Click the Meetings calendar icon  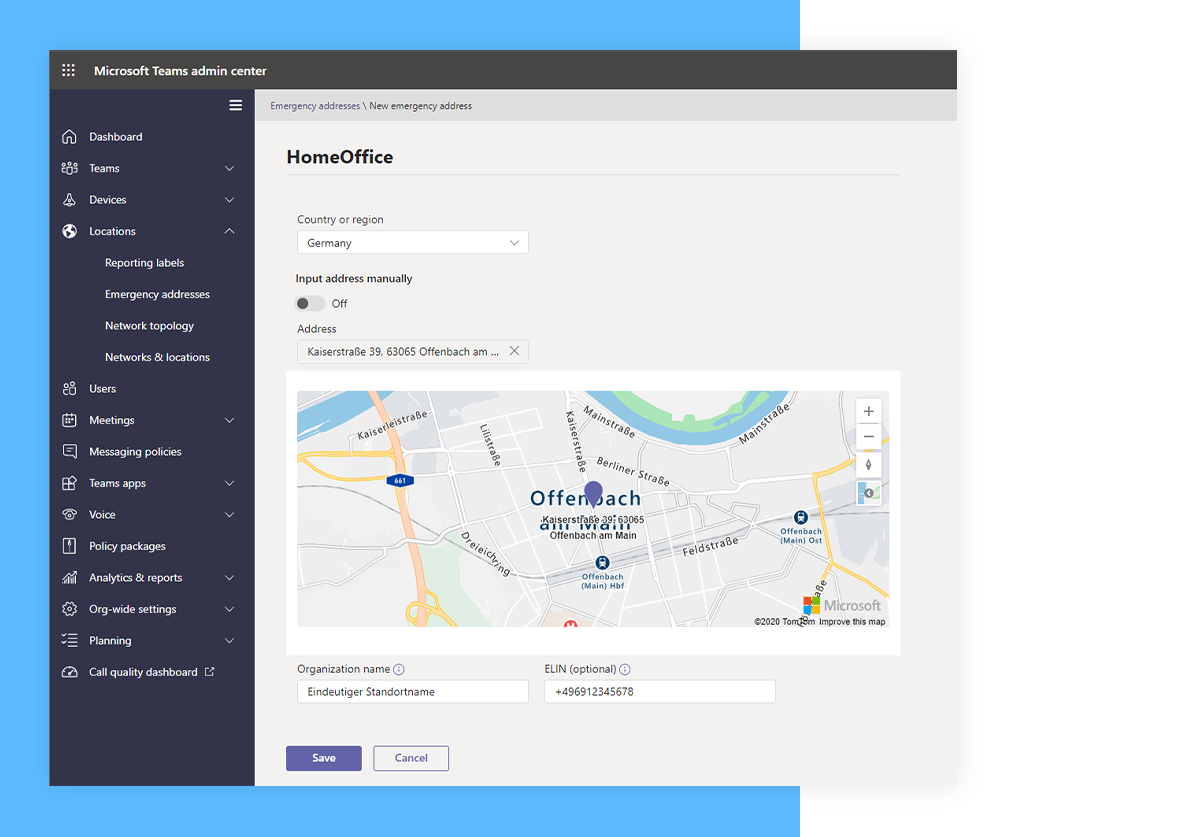point(69,420)
